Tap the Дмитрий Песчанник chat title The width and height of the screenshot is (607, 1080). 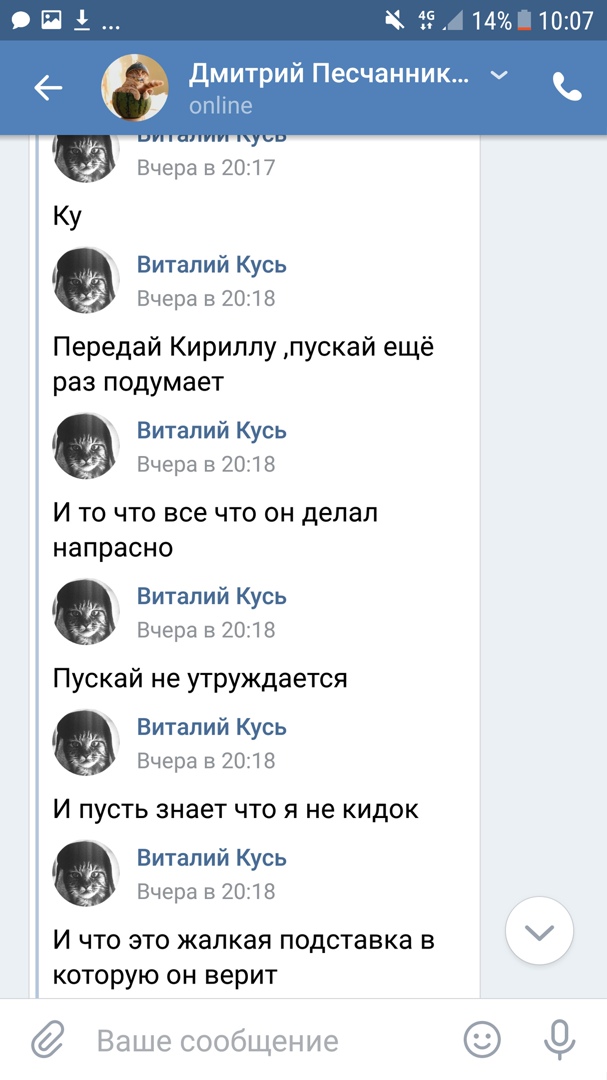pyautogui.click(x=328, y=74)
